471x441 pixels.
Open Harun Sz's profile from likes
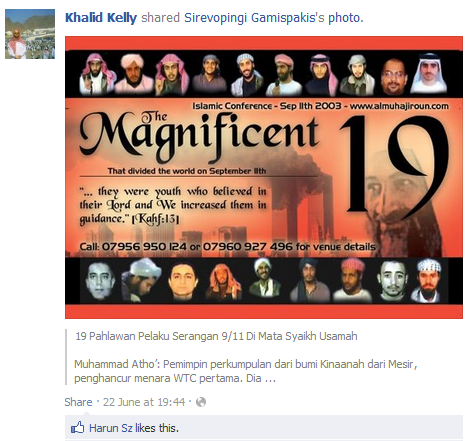coord(111,428)
